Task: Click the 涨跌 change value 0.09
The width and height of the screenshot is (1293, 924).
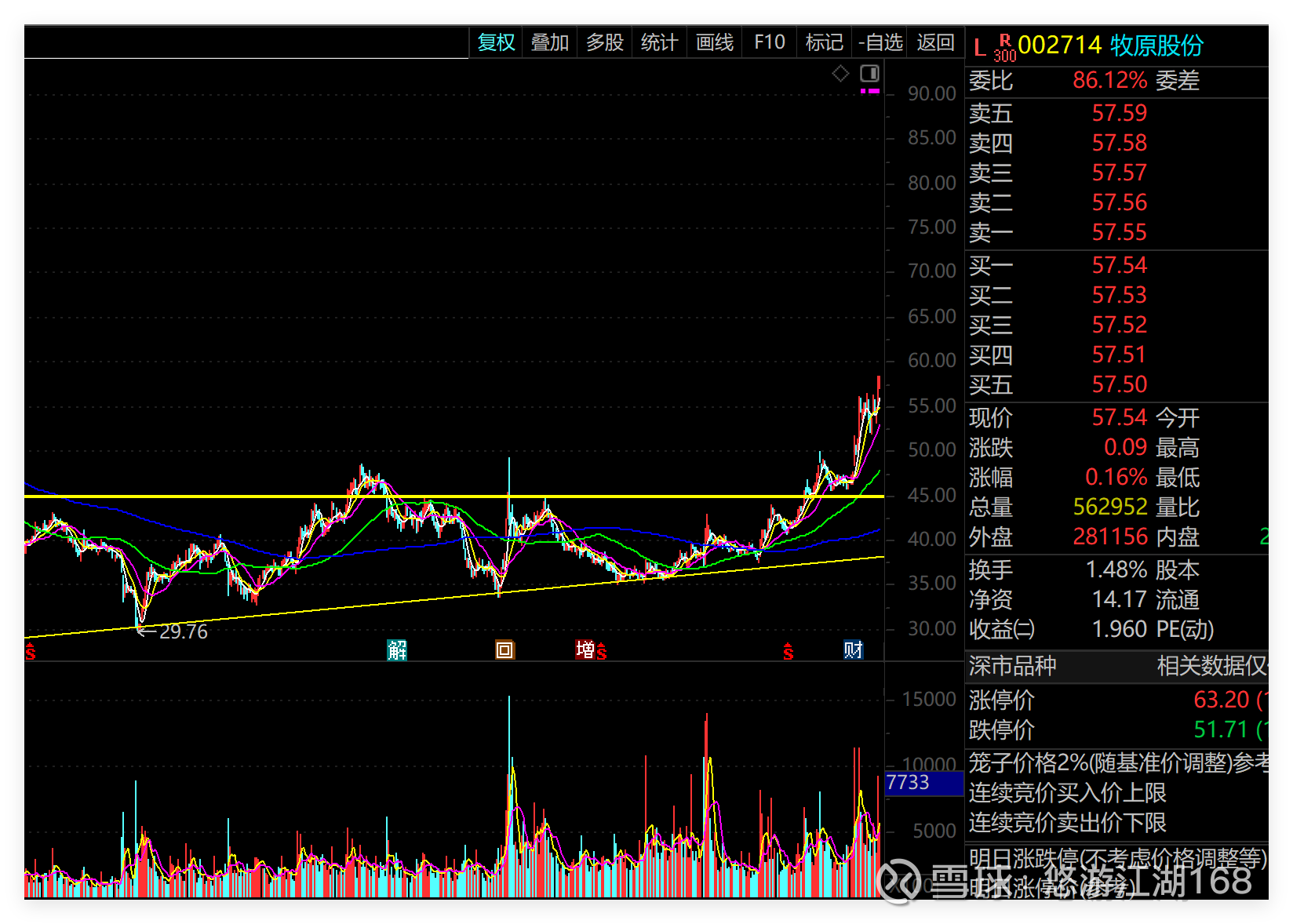Action: tap(1126, 447)
